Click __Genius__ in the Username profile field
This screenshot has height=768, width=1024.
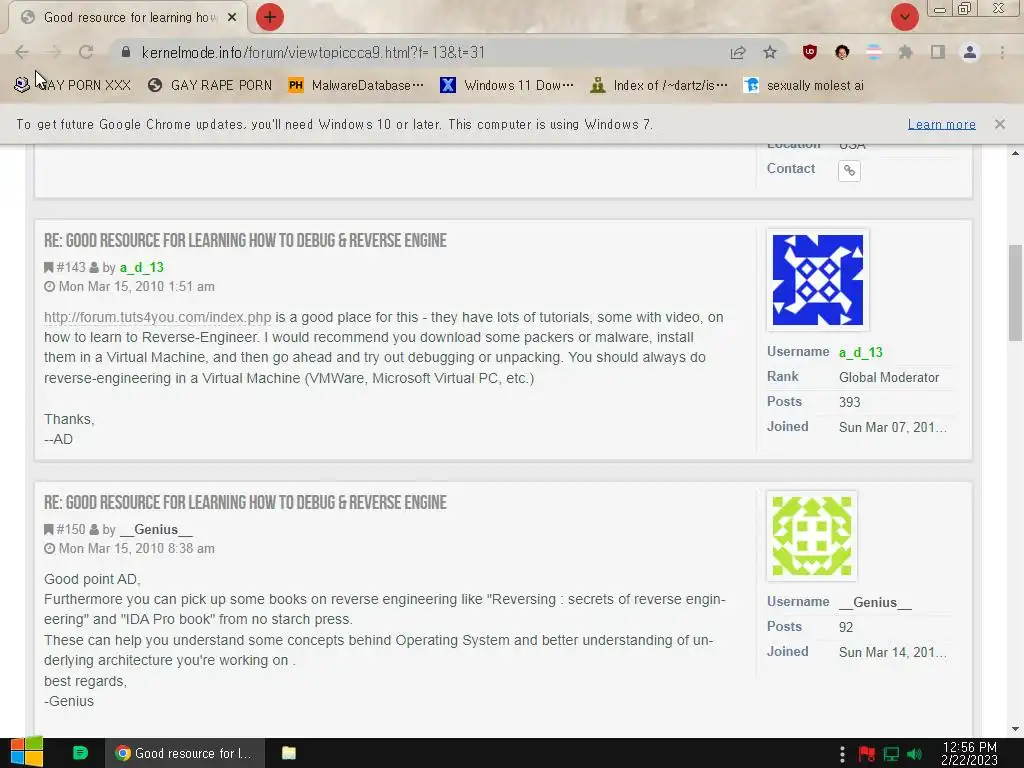pos(875,603)
